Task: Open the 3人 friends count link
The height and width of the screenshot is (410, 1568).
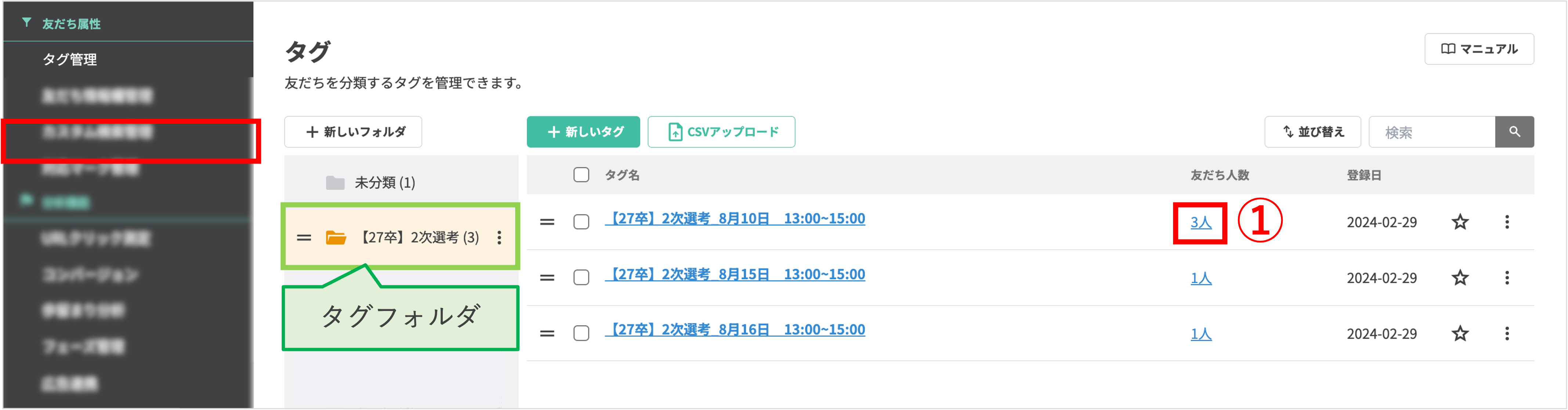Action: [x=1201, y=223]
